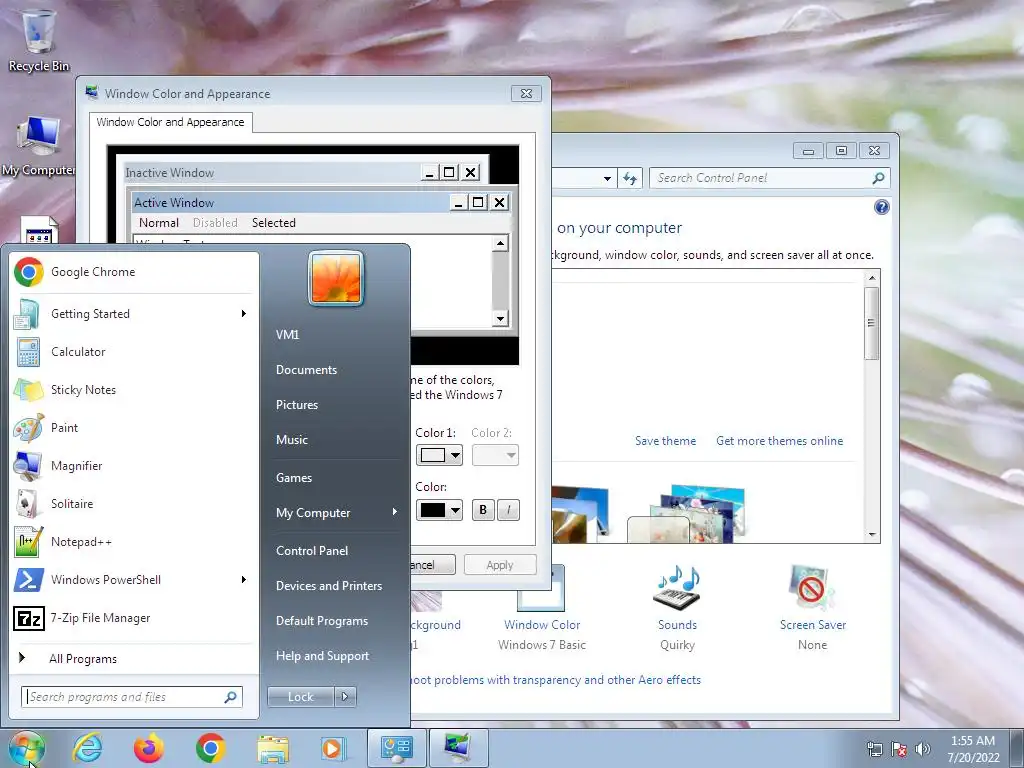This screenshot has width=1024, height=768.
Task: Click the themes list scroll down arrow
Action: 872,535
